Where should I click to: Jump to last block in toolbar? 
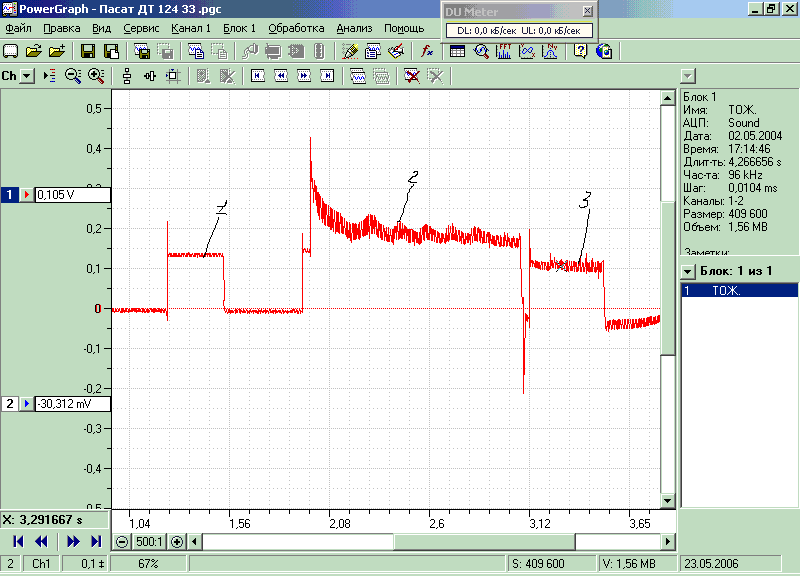[327, 76]
